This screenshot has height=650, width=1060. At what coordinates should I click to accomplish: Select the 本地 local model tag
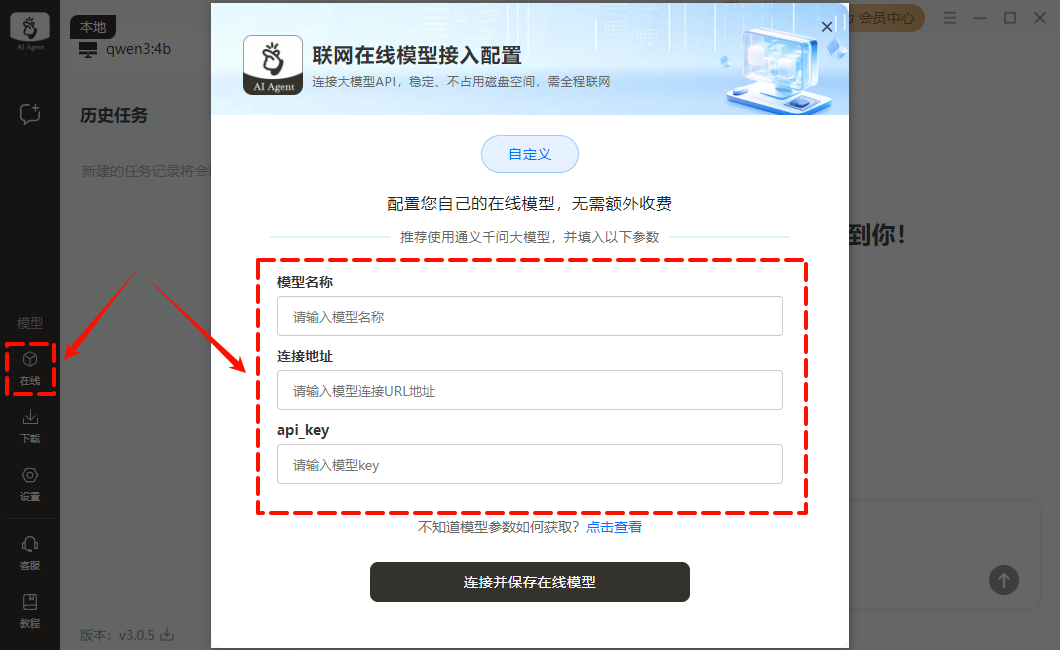93,27
